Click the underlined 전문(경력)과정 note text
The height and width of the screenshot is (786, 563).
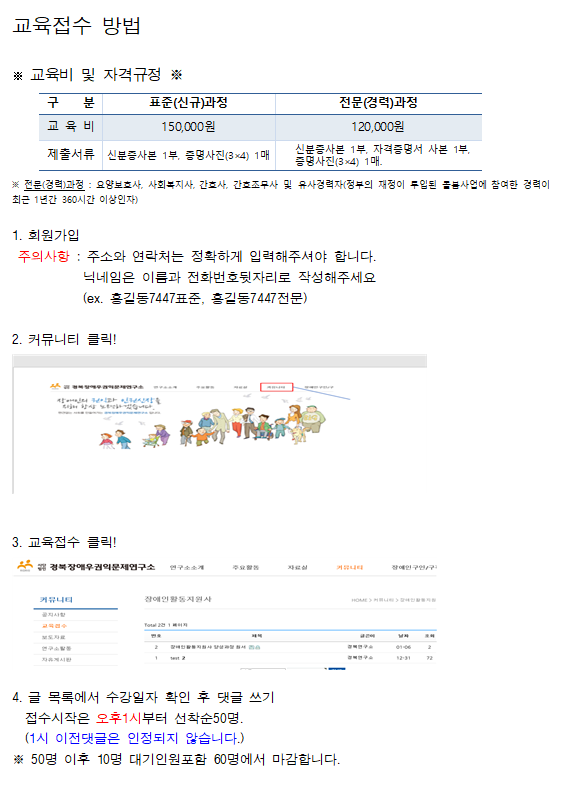(54, 185)
